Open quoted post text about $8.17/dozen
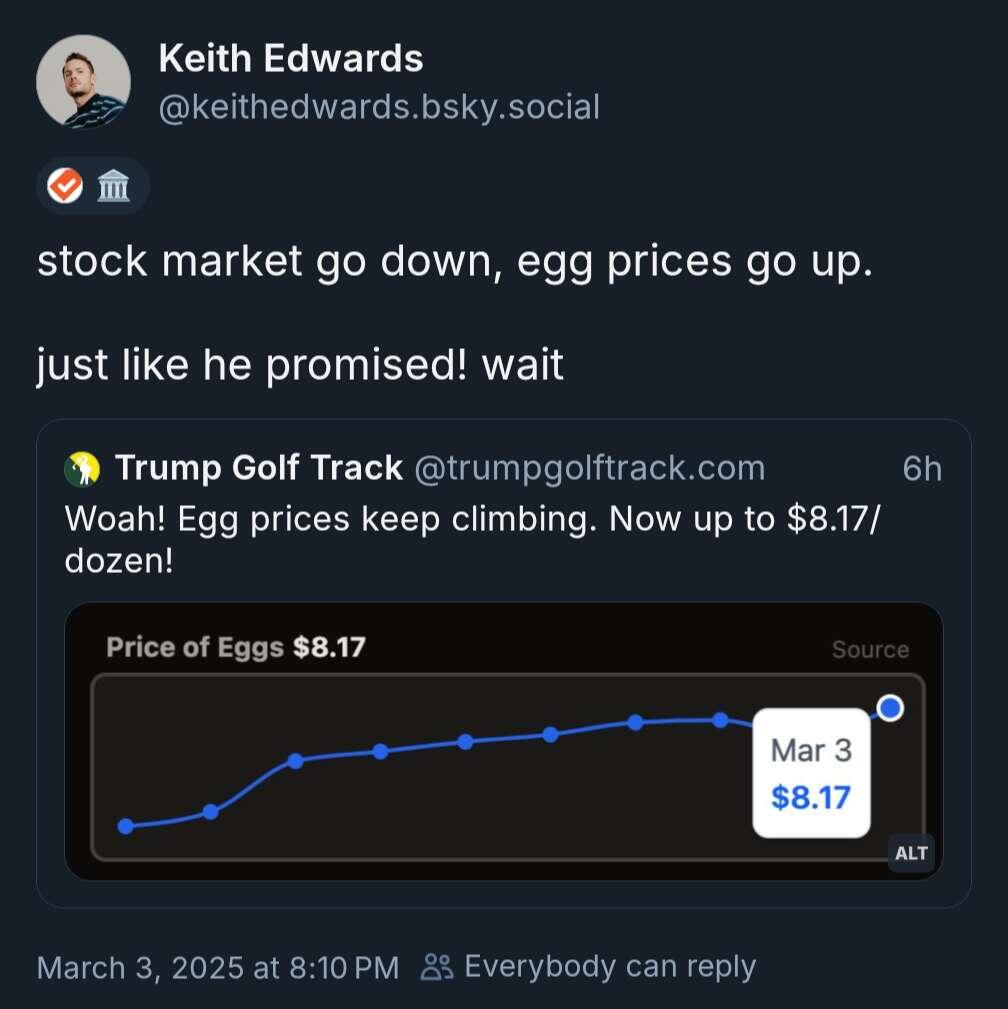Image resolution: width=1008 pixels, height=1009 pixels. [473, 539]
